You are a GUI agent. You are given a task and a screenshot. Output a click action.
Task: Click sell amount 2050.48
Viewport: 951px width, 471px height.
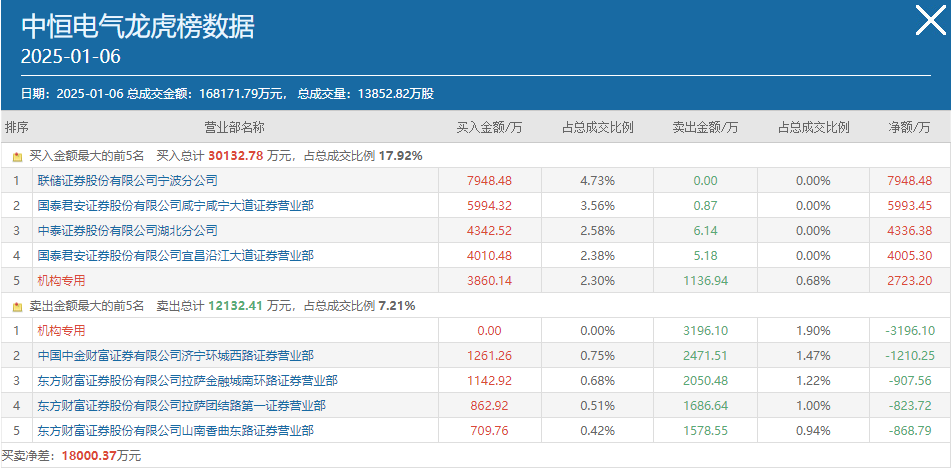[705, 381]
